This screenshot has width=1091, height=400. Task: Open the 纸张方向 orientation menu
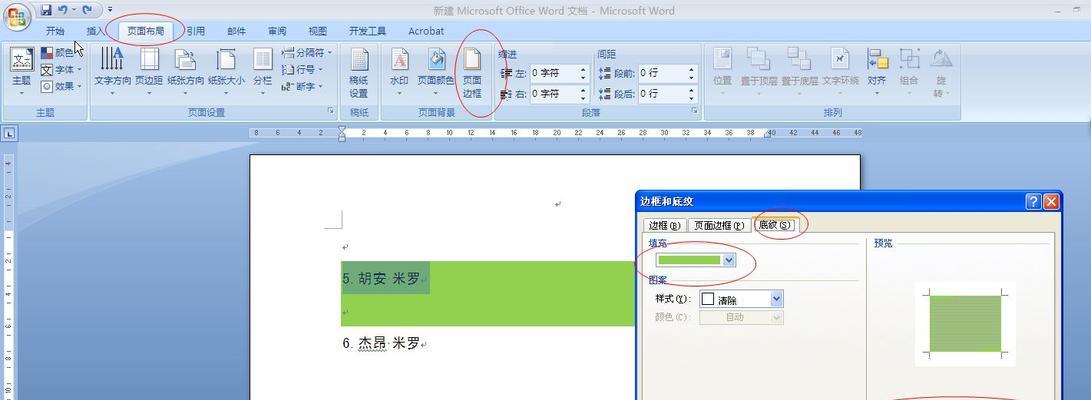click(185, 70)
